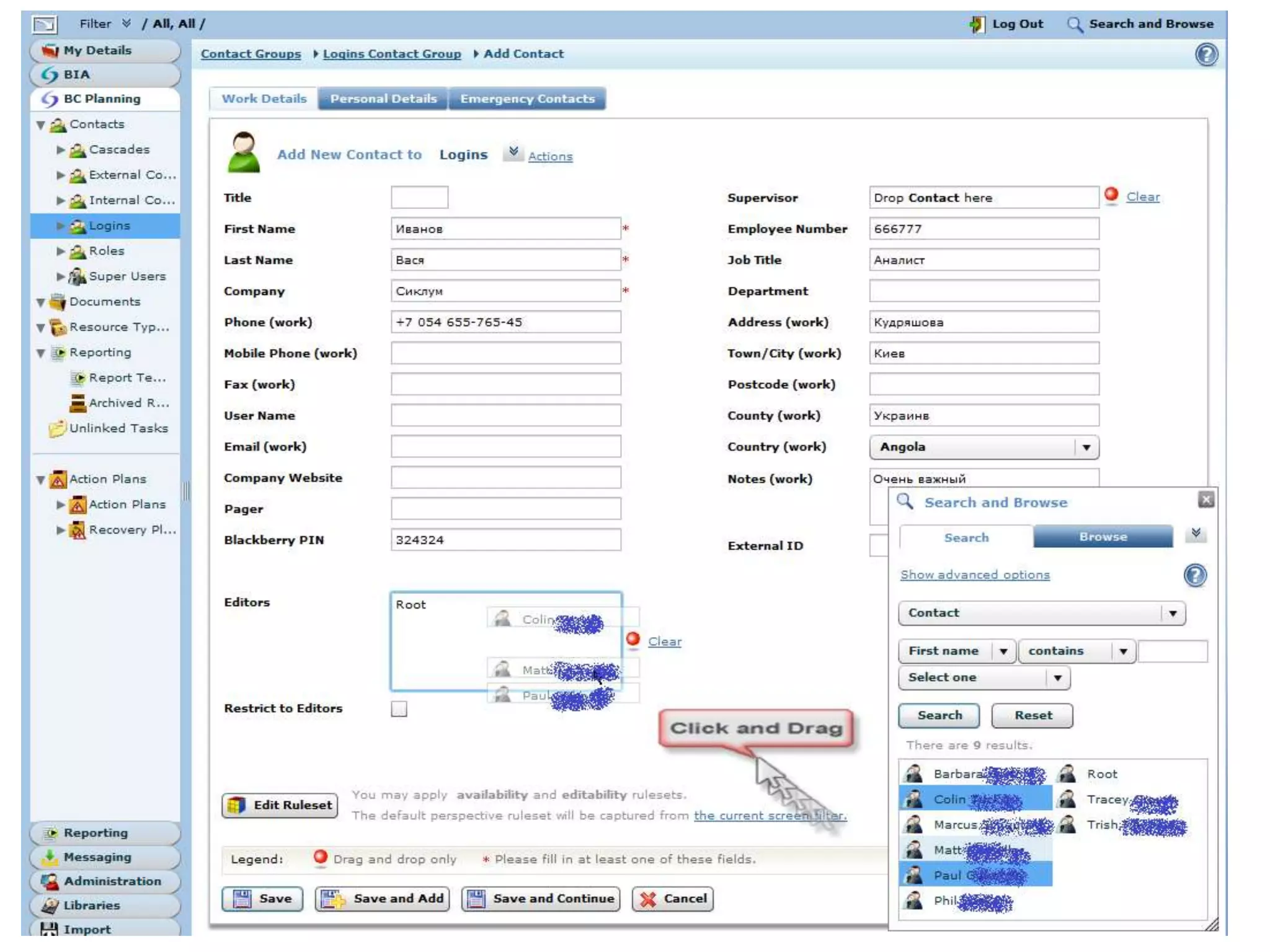Click the help question mark icon beside breadcrumb

(1206, 55)
